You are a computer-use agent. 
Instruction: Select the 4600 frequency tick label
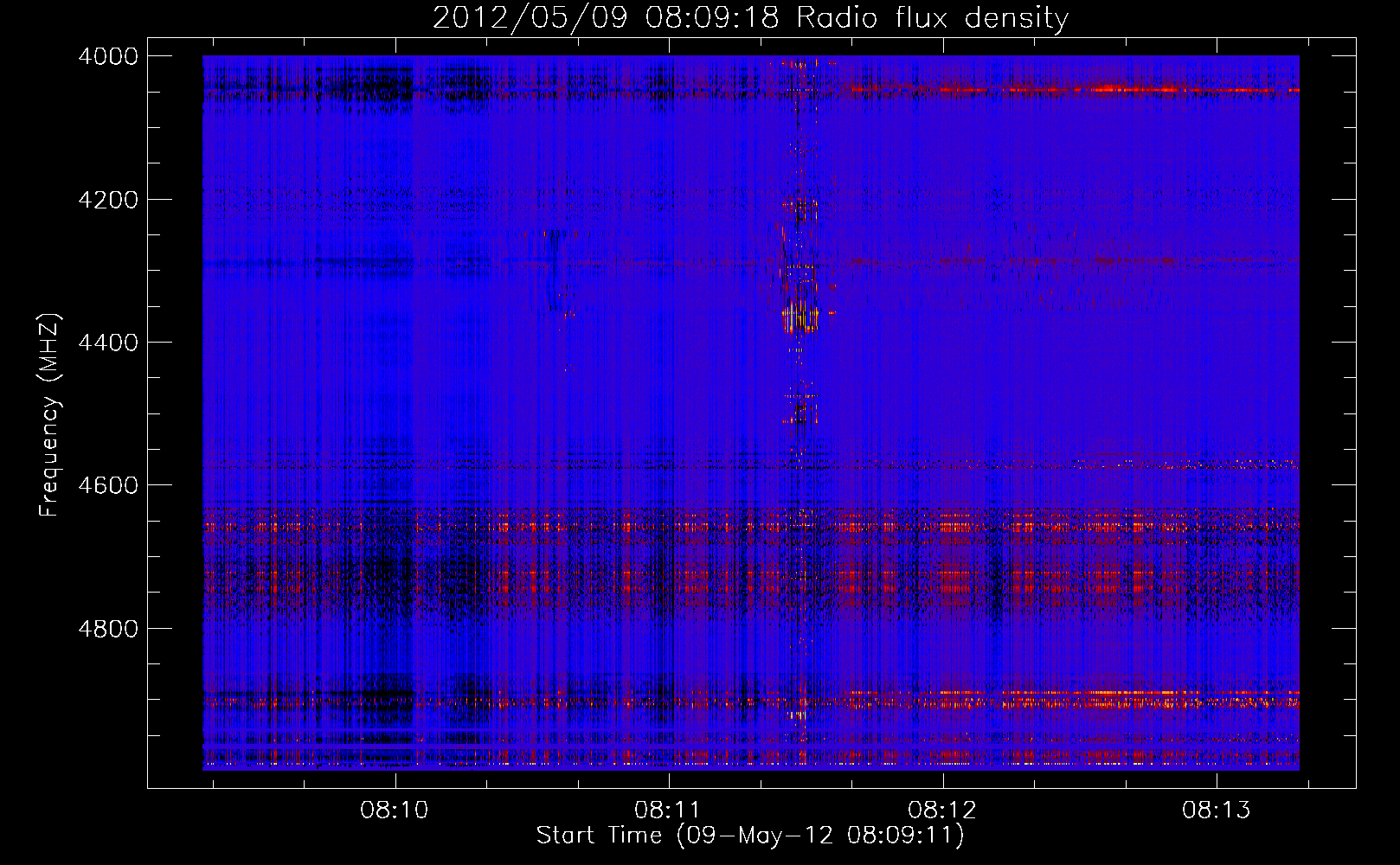point(108,485)
